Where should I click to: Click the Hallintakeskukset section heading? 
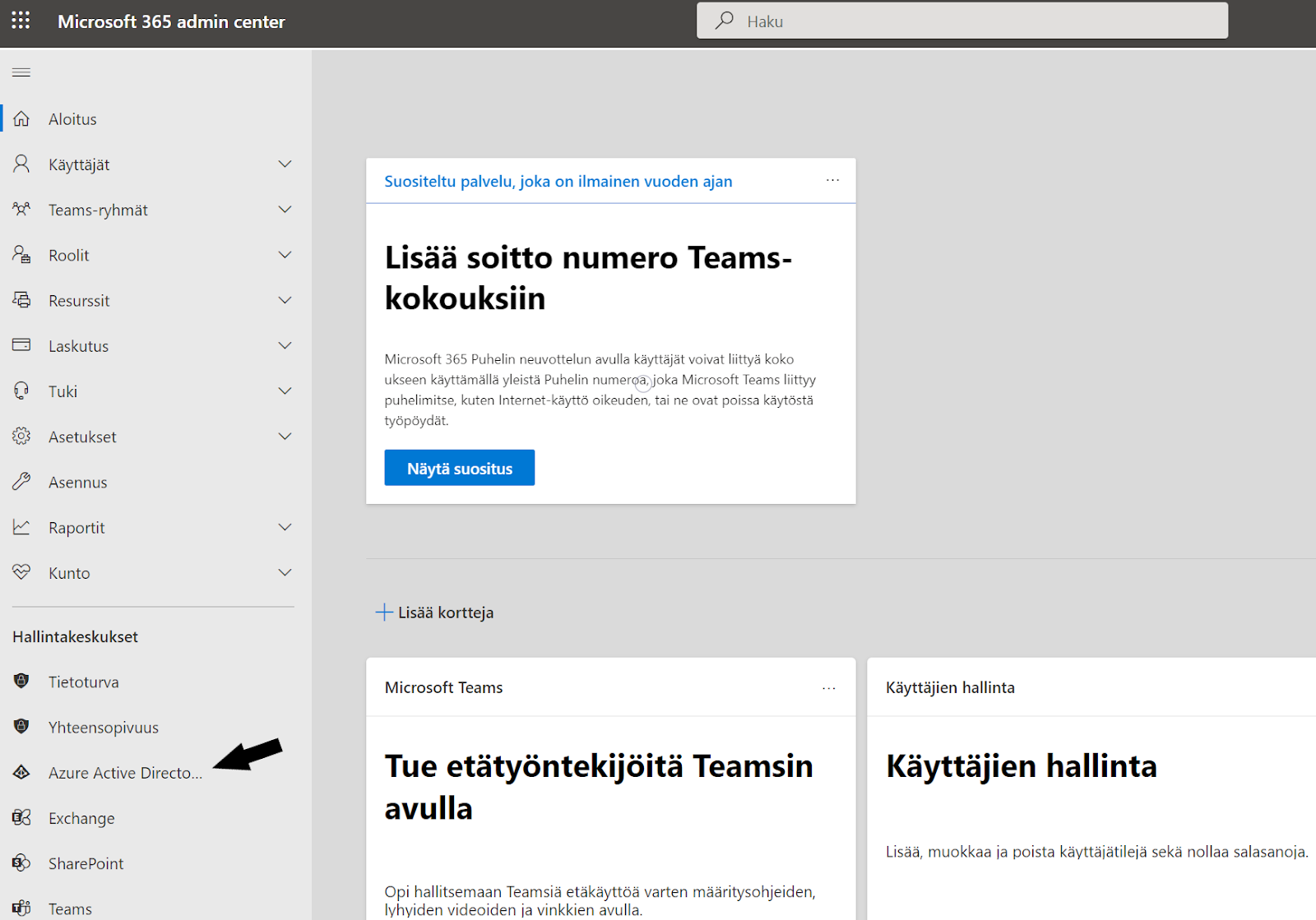pyautogui.click(x=75, y=636)
